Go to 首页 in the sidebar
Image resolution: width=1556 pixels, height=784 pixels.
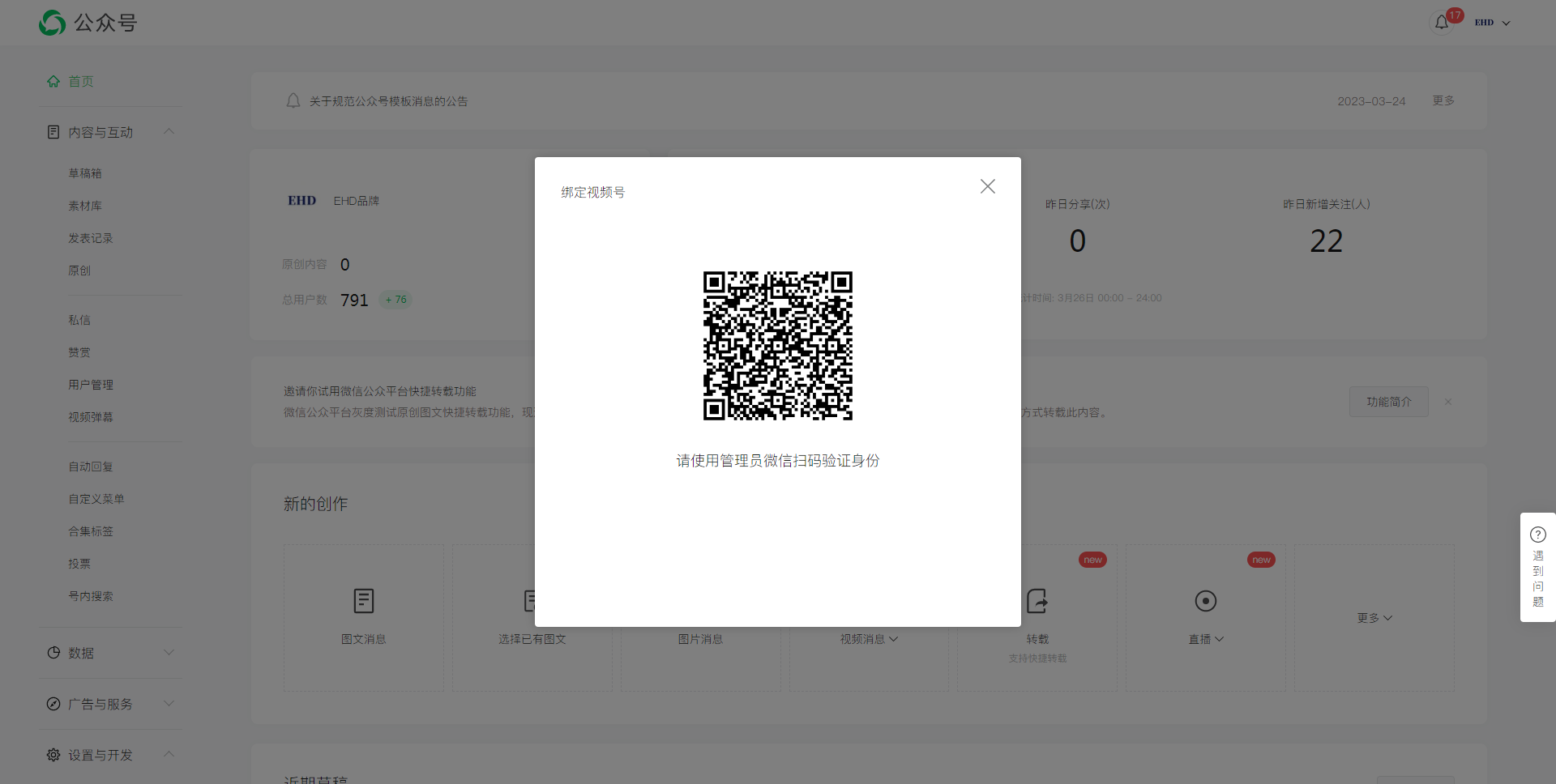(81, 81)
